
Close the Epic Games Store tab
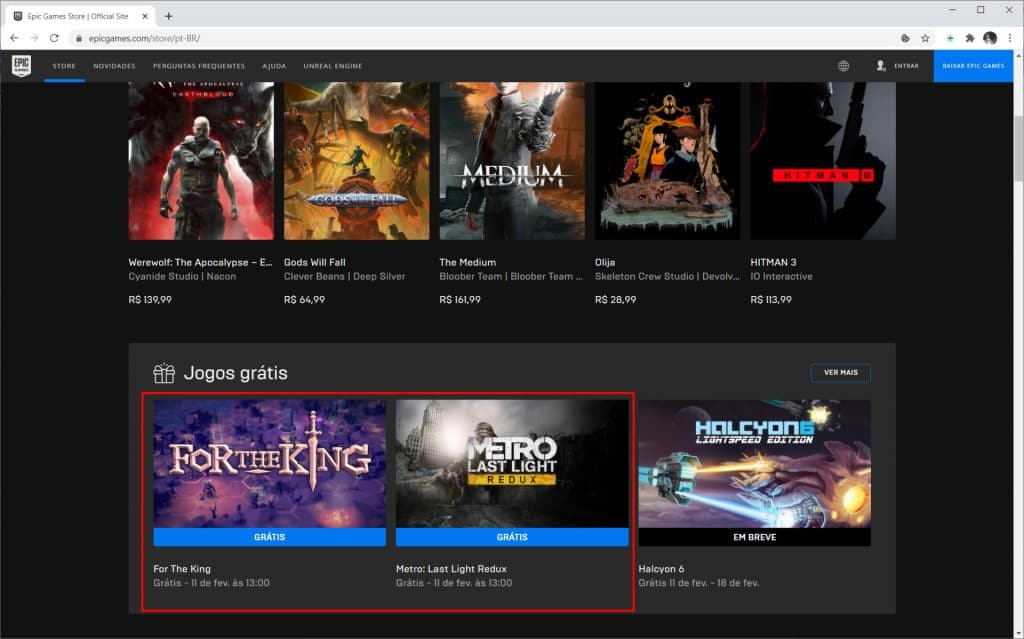tap(145, 16)
